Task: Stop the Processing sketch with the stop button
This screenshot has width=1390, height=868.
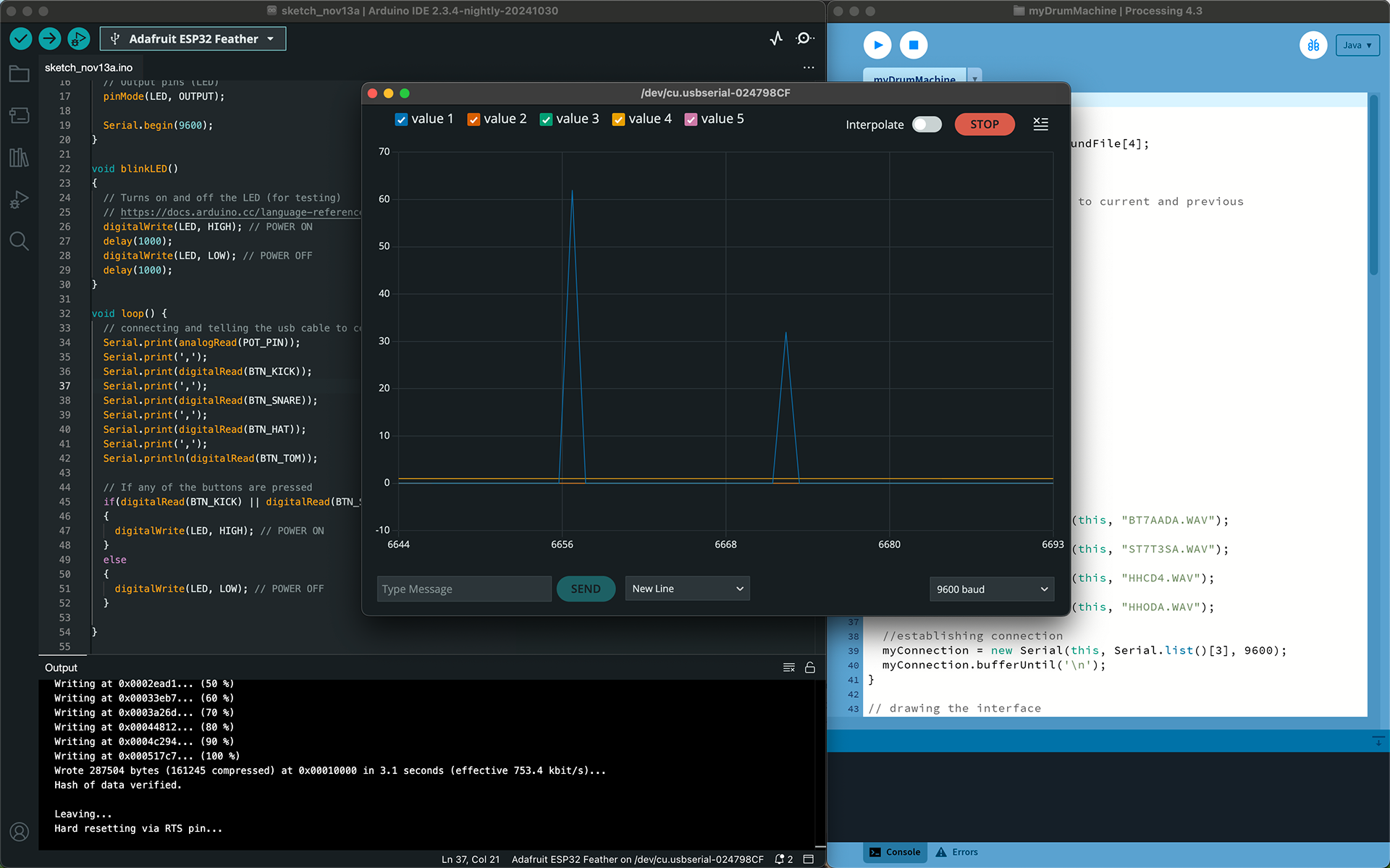Action: [914, 45]
